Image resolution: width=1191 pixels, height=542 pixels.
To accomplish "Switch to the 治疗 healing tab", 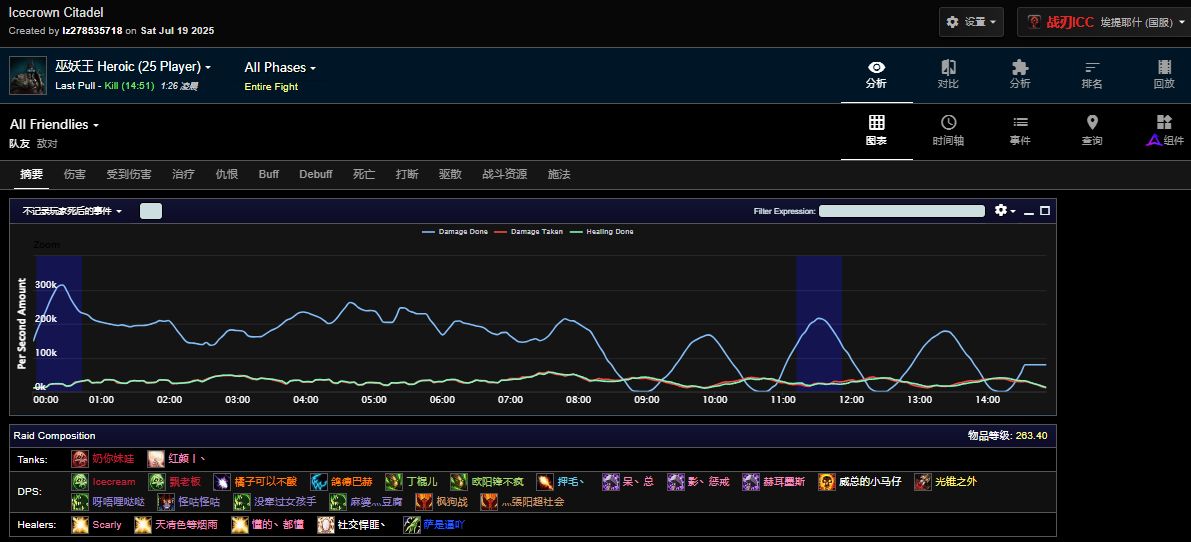I will 183,174.
